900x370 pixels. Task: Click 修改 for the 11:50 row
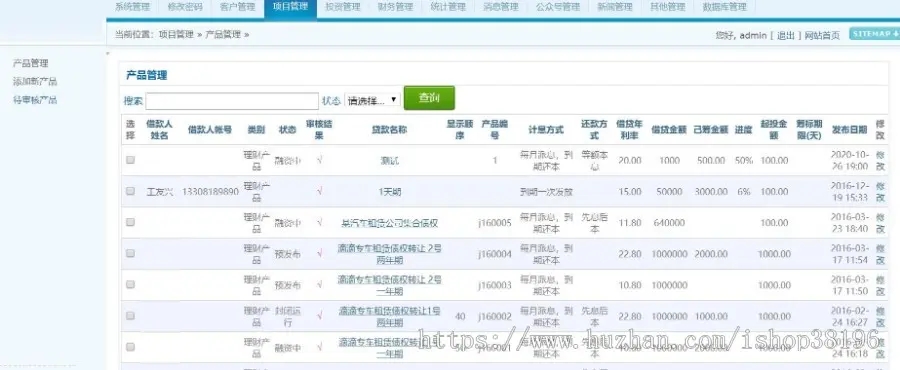(880, 285)
